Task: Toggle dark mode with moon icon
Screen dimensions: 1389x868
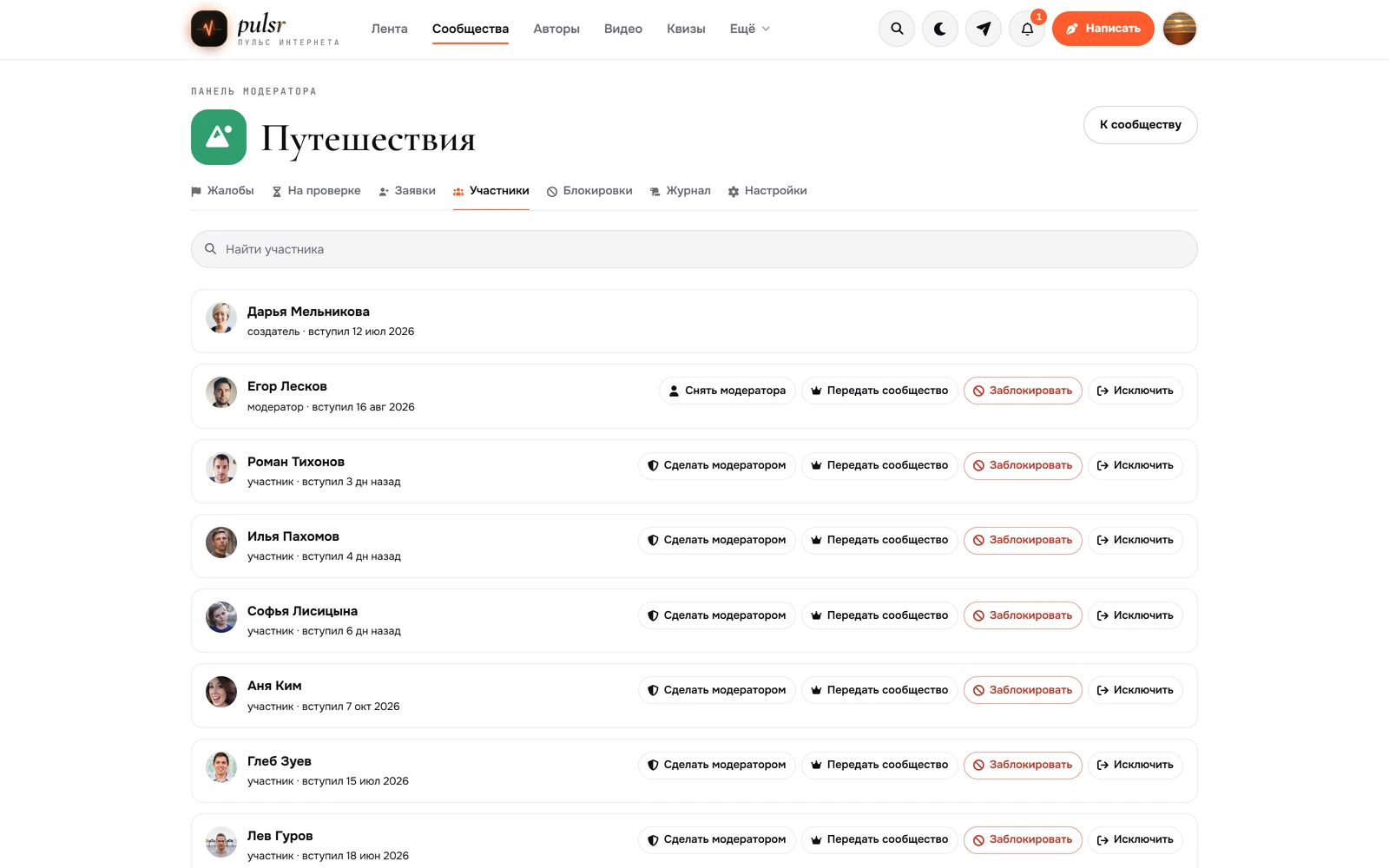Action: (940, 29)
